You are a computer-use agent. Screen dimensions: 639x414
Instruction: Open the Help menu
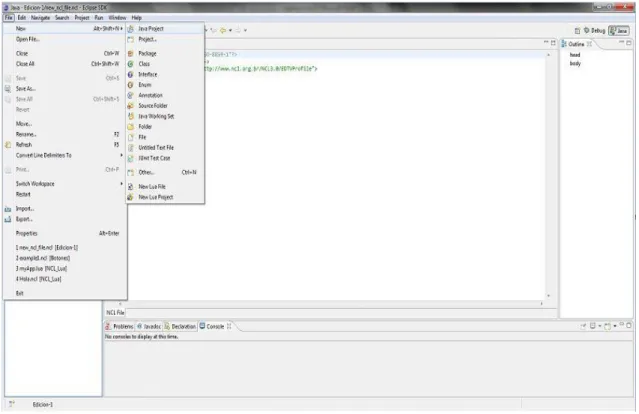[137, 18]
